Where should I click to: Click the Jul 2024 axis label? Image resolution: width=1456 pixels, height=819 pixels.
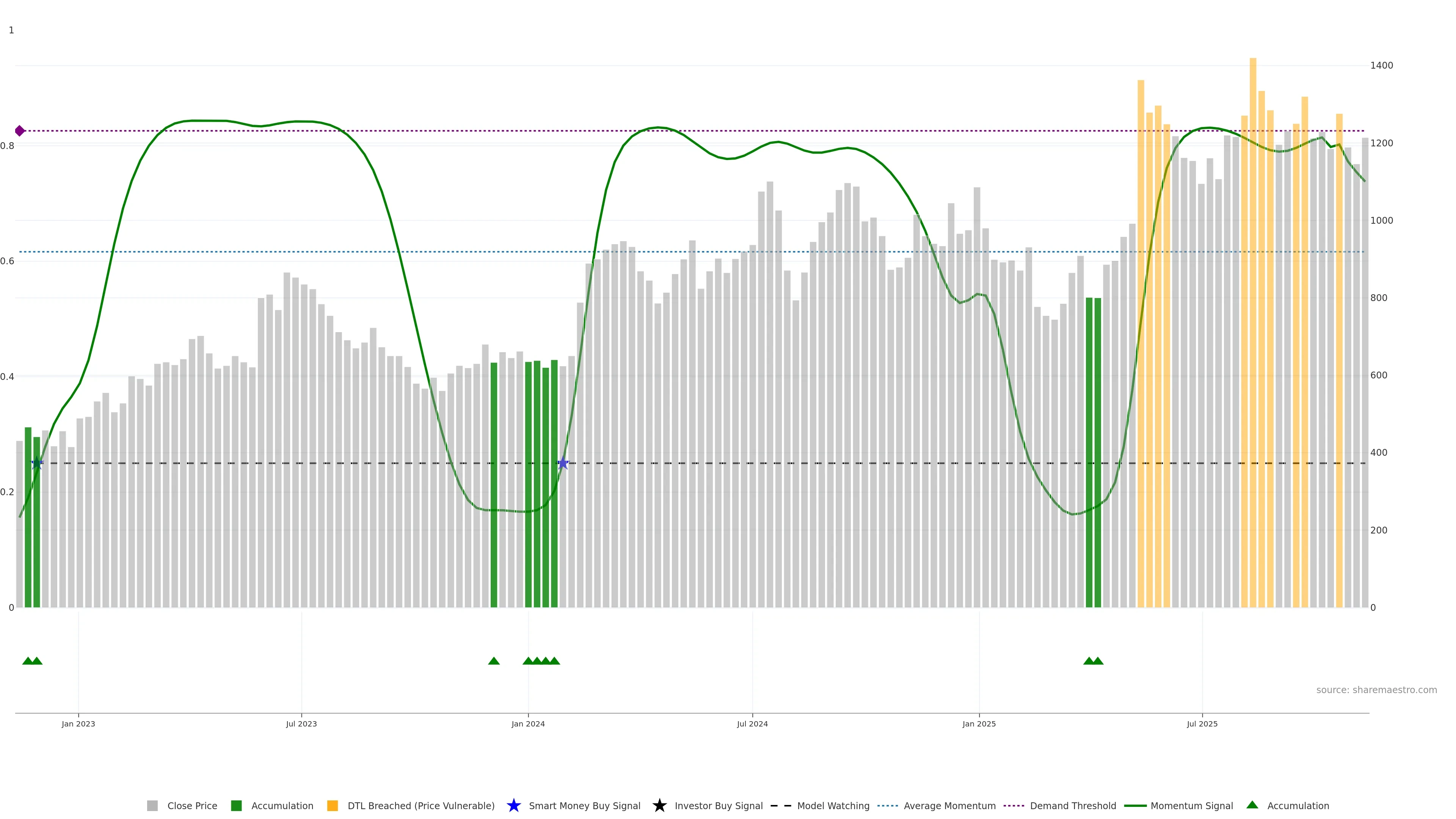(x=752, y=723)
